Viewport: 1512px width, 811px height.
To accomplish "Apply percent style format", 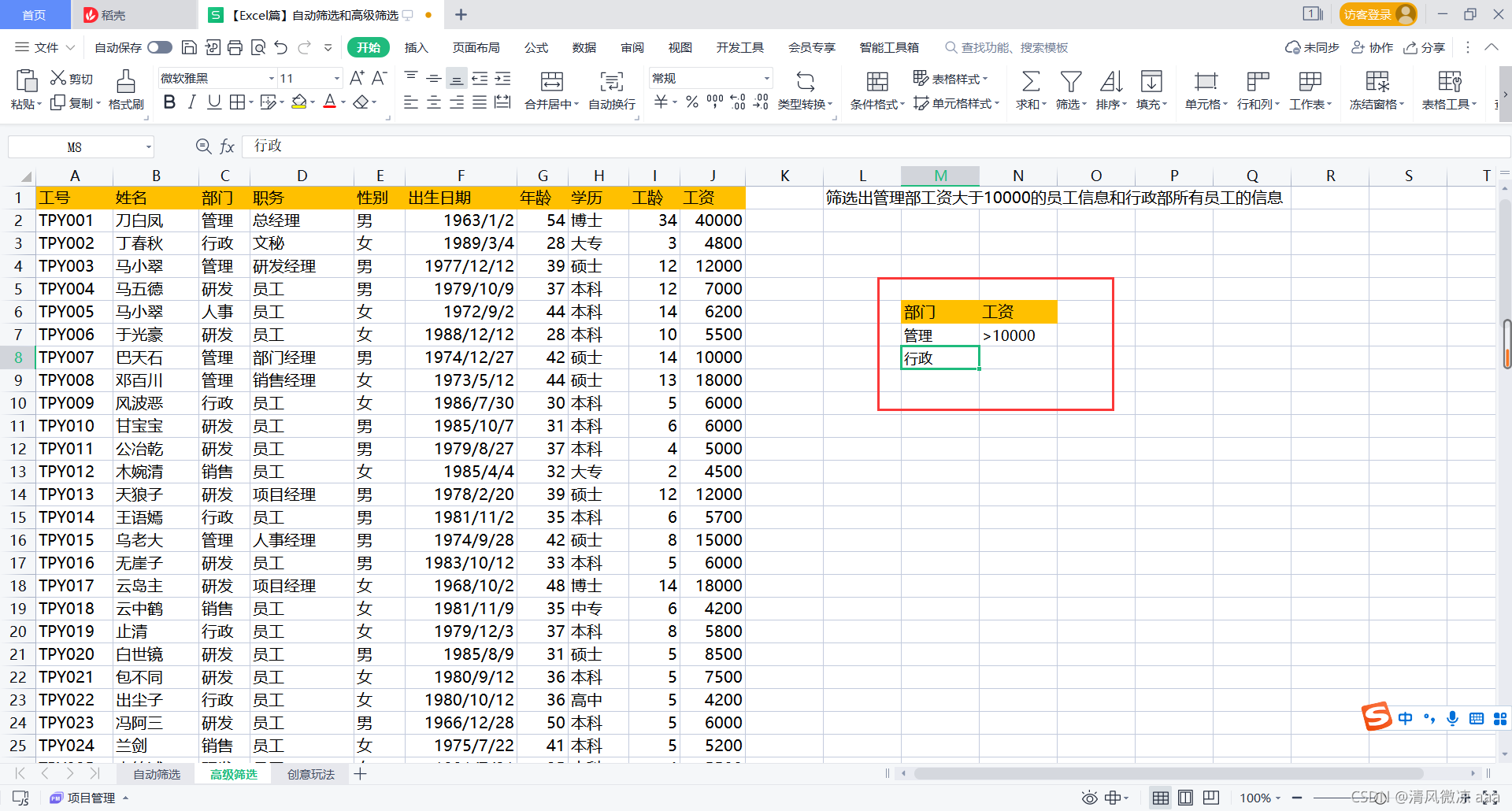I will [691, 102].
